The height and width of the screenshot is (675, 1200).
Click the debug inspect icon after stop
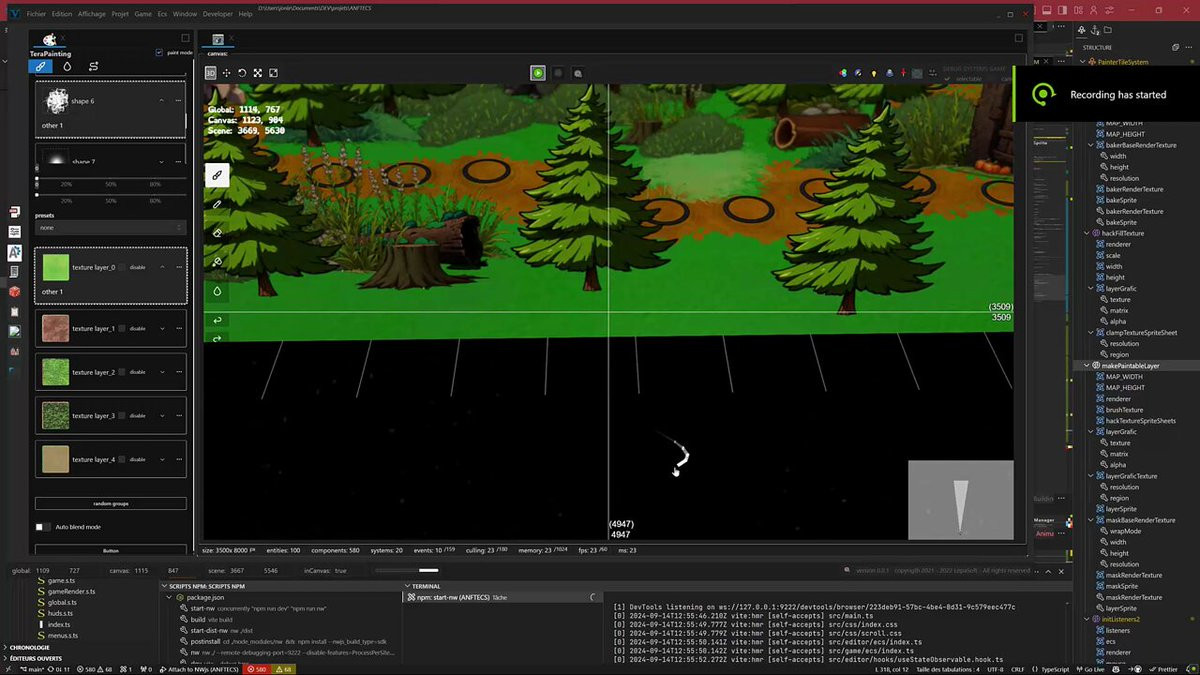tap(577, 73)
